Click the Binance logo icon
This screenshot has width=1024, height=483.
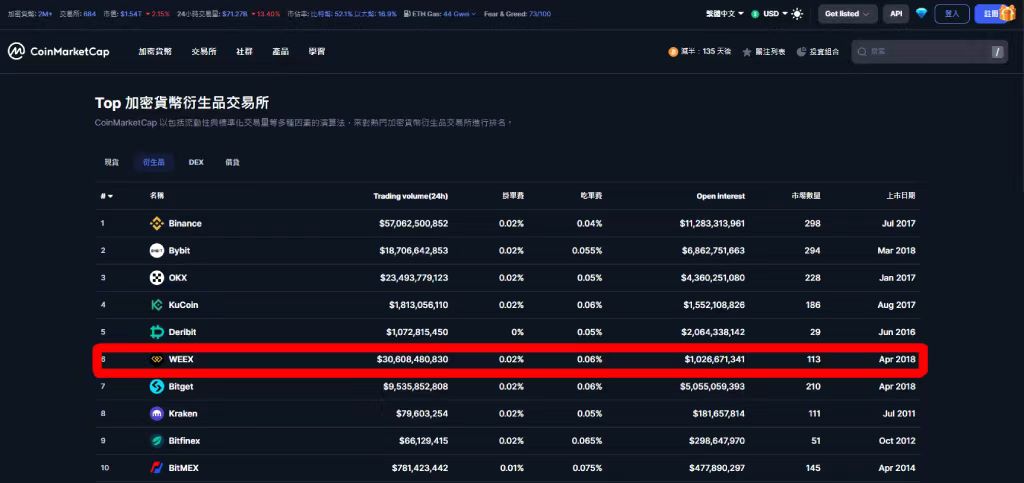click(x=157, y=223)
